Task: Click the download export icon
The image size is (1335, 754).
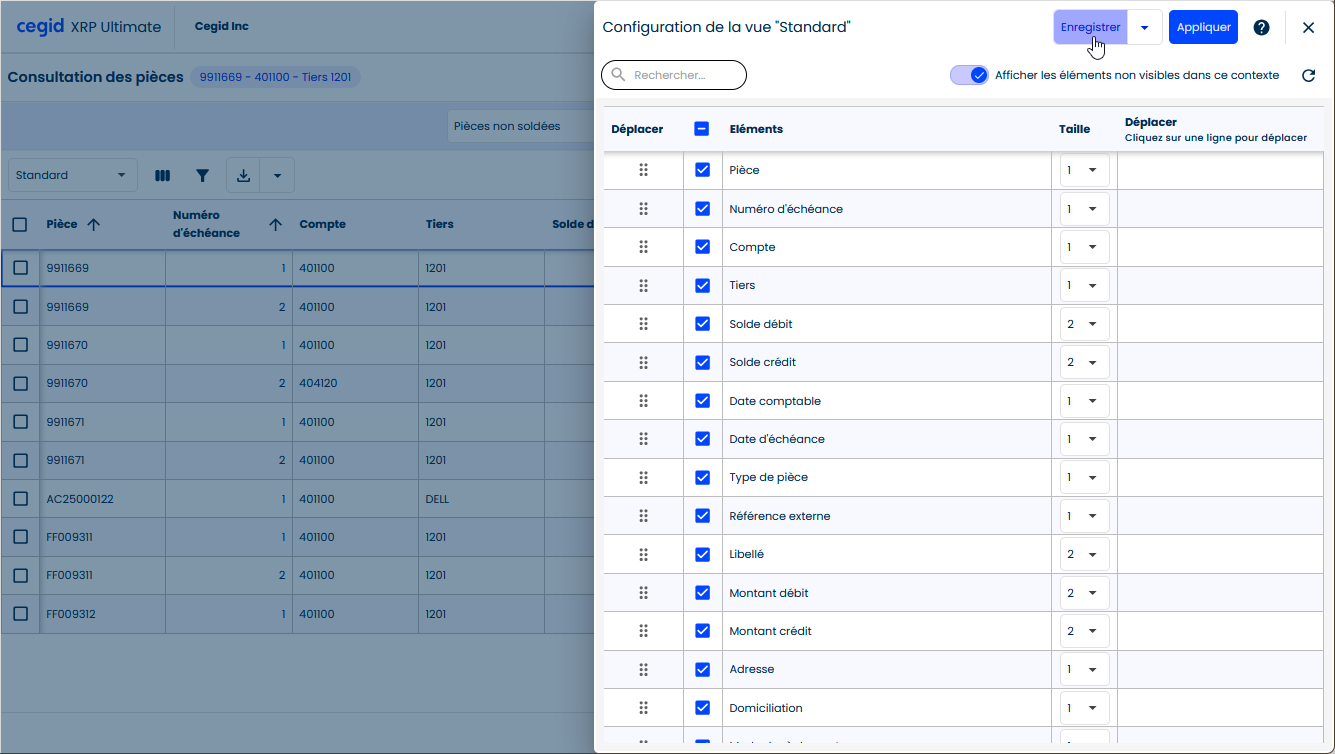Action: point(243,176)
